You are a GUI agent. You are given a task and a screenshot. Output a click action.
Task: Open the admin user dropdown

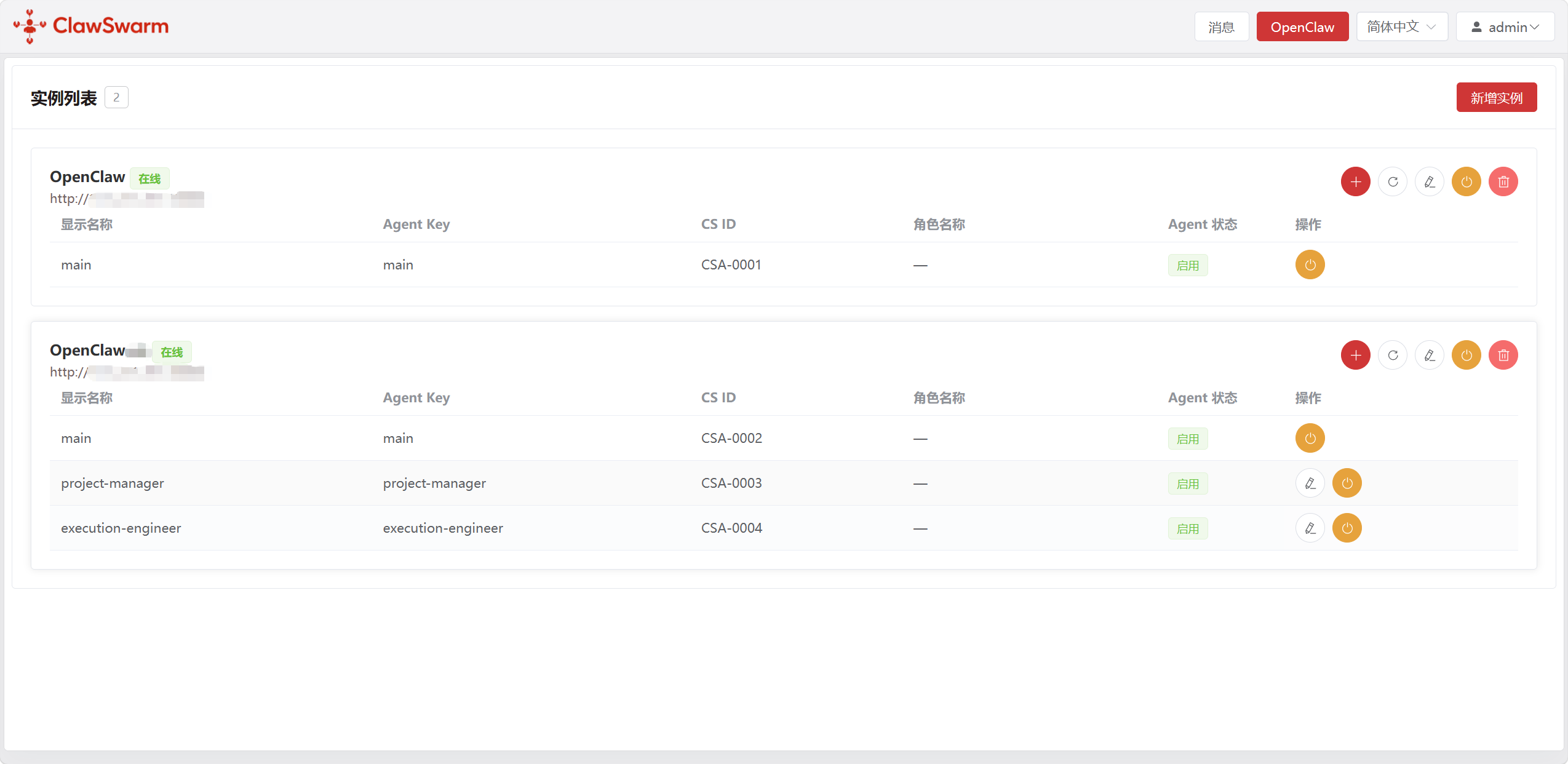(1505, 26)
